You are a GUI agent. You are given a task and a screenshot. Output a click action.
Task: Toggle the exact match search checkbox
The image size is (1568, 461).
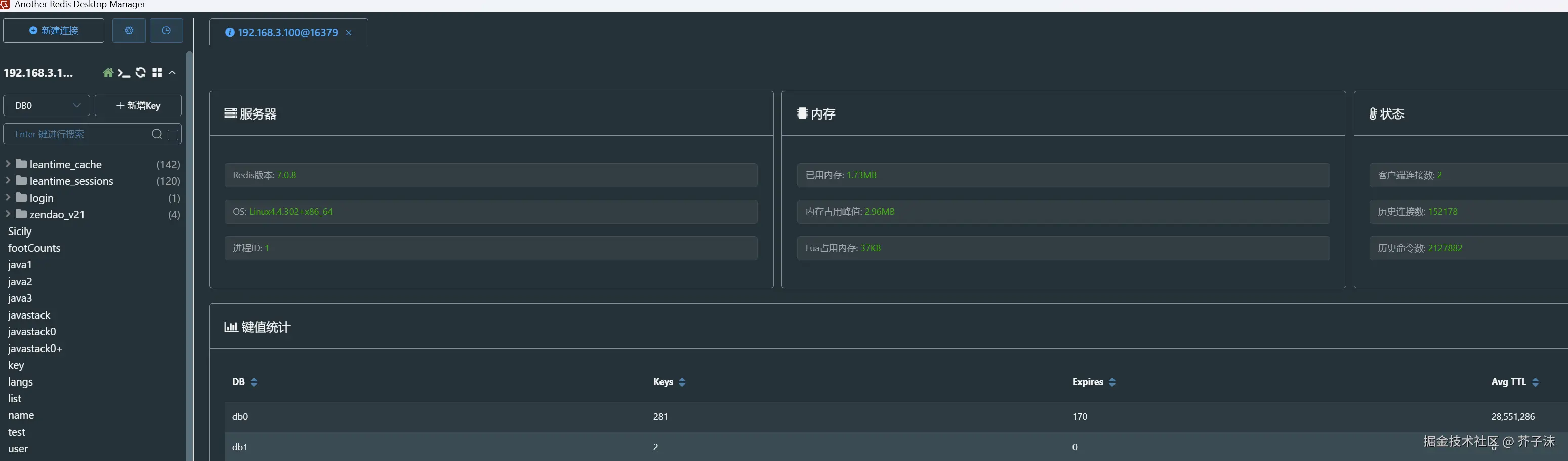tap(173, 135)
